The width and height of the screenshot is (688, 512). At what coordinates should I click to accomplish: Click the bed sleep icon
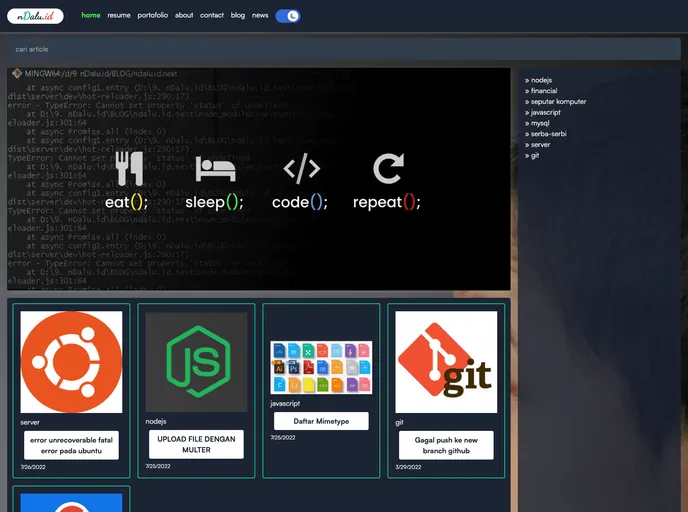tap(215, 168)
